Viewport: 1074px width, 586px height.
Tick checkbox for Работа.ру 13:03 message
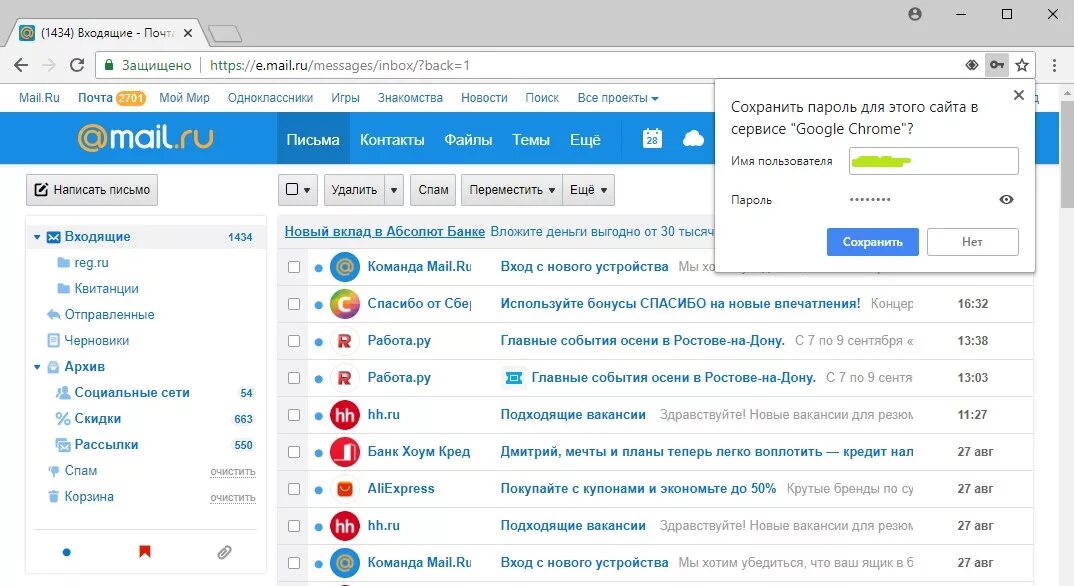click(x=294, y=378)
